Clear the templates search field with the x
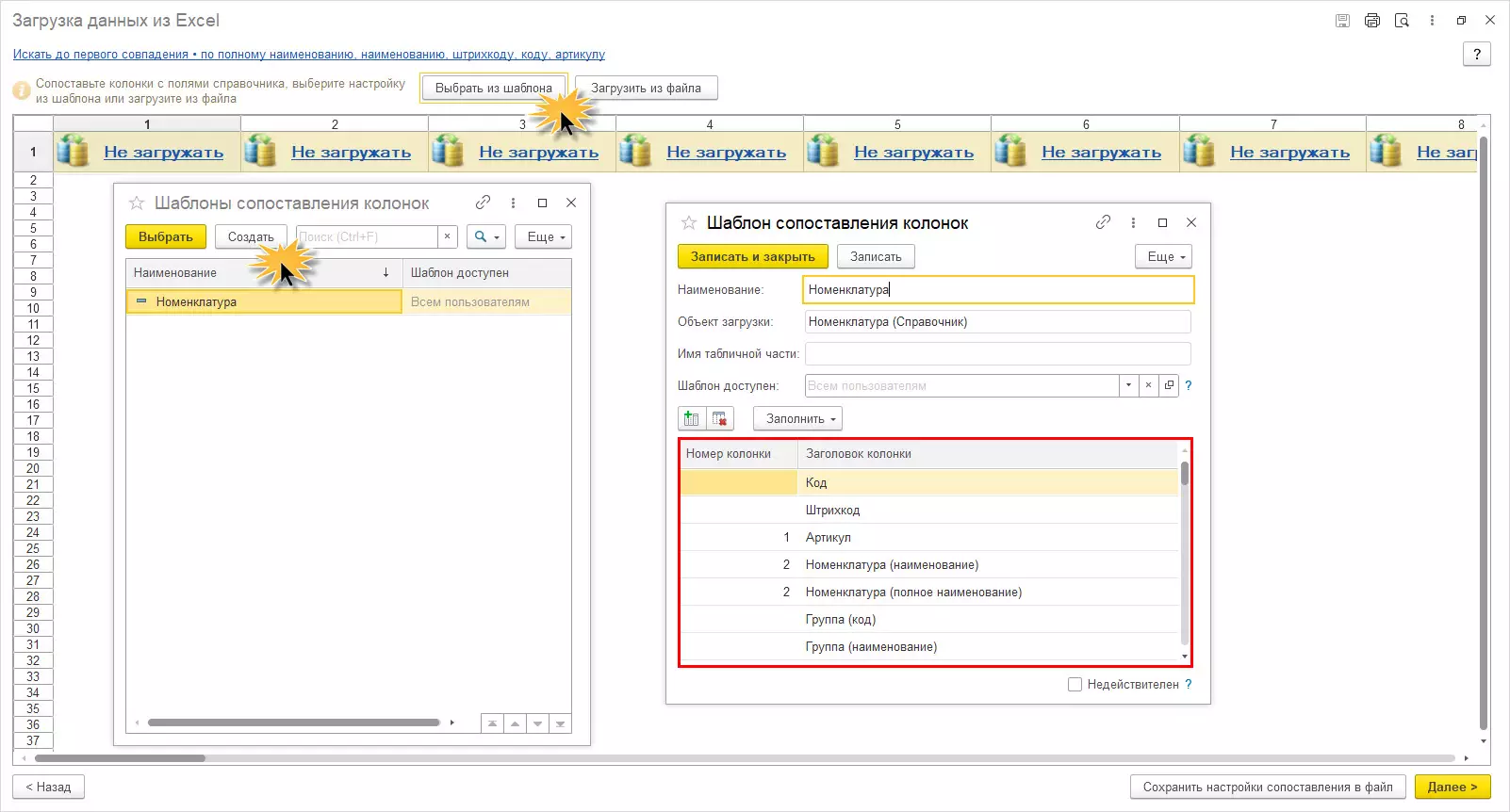1510x812 pixels. 448,236
